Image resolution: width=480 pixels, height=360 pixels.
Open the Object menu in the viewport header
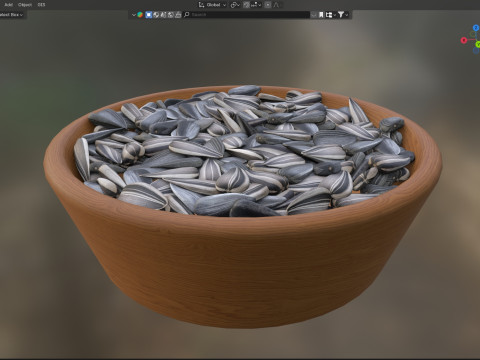25,5
